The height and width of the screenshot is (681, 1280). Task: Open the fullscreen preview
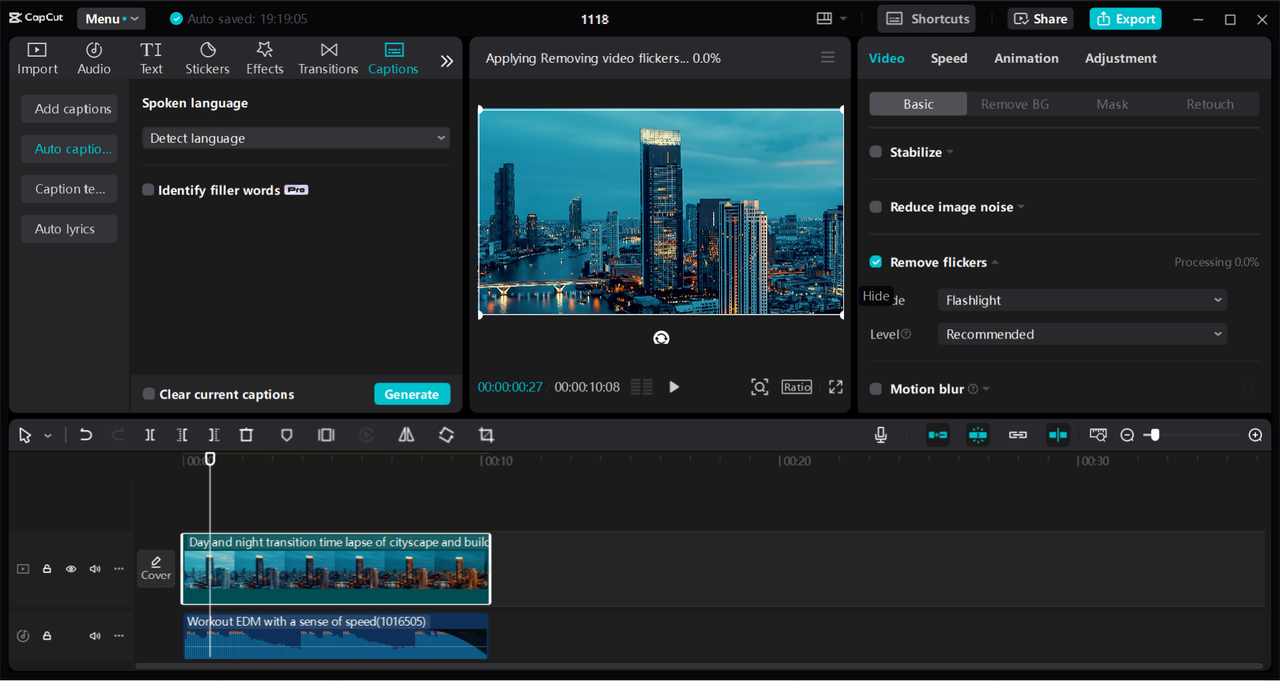pos(835,387)
